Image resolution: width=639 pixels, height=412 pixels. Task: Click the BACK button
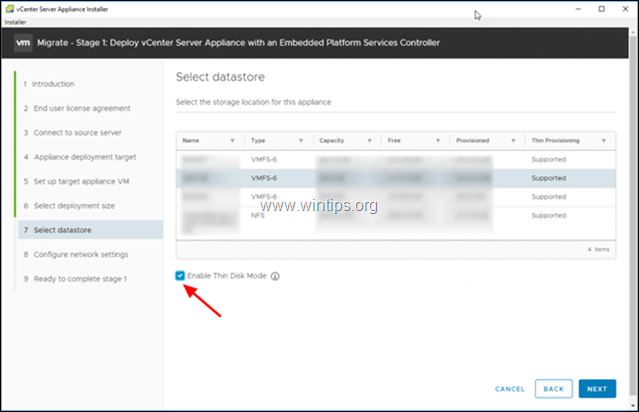point(553,389)
